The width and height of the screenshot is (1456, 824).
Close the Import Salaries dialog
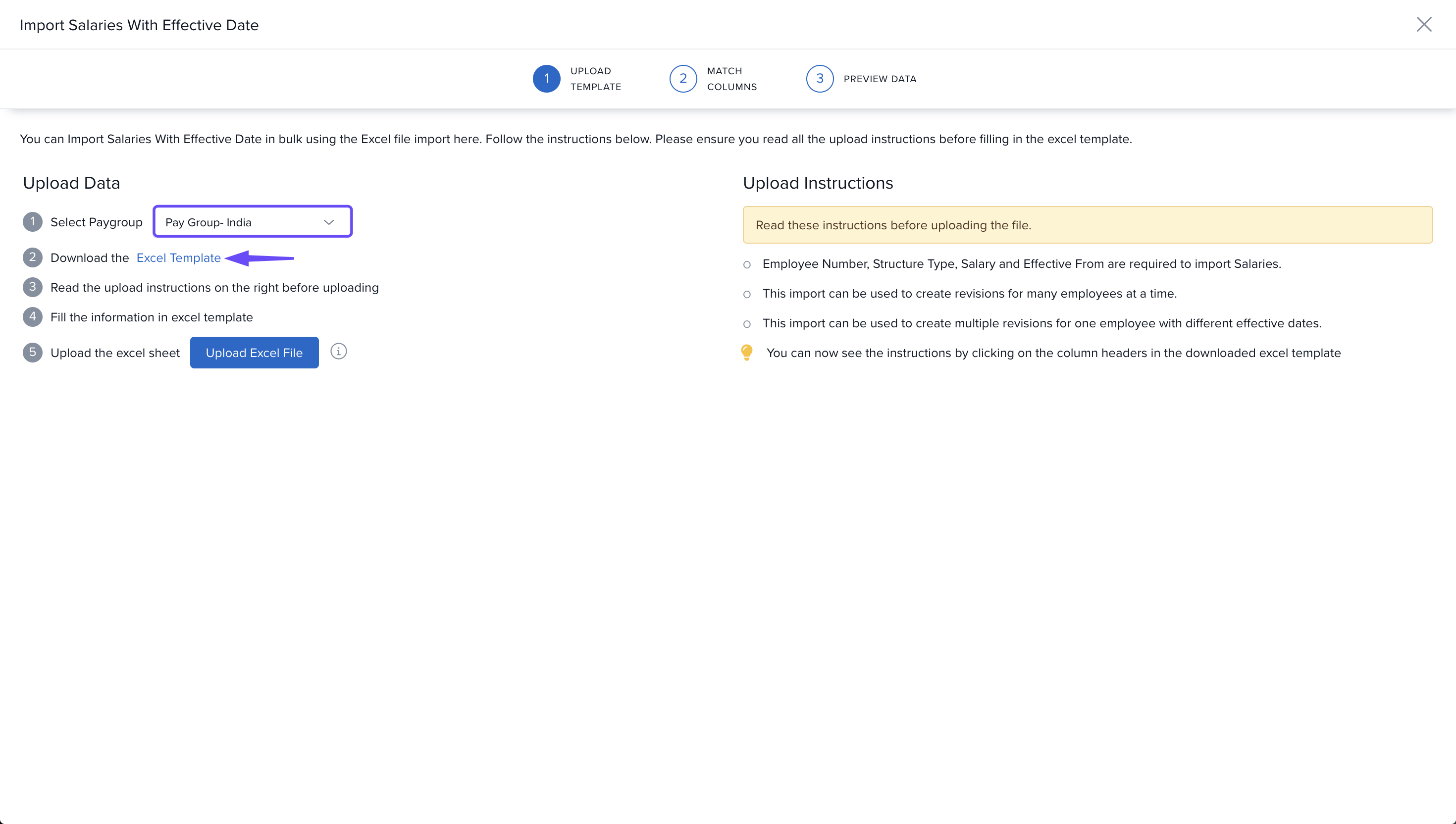tap(1424, 24)
